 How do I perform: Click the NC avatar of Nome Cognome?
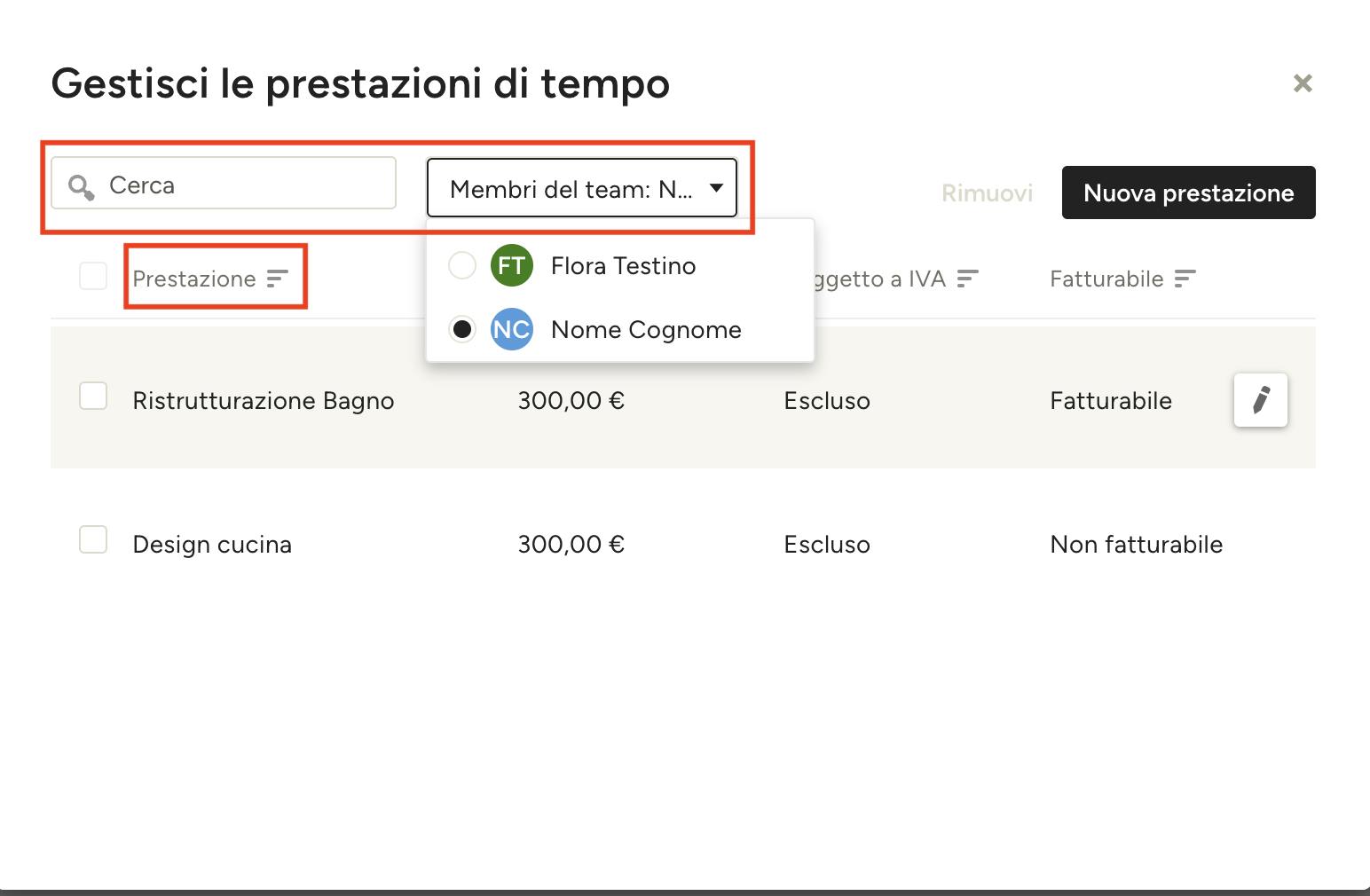click(512, 329)
